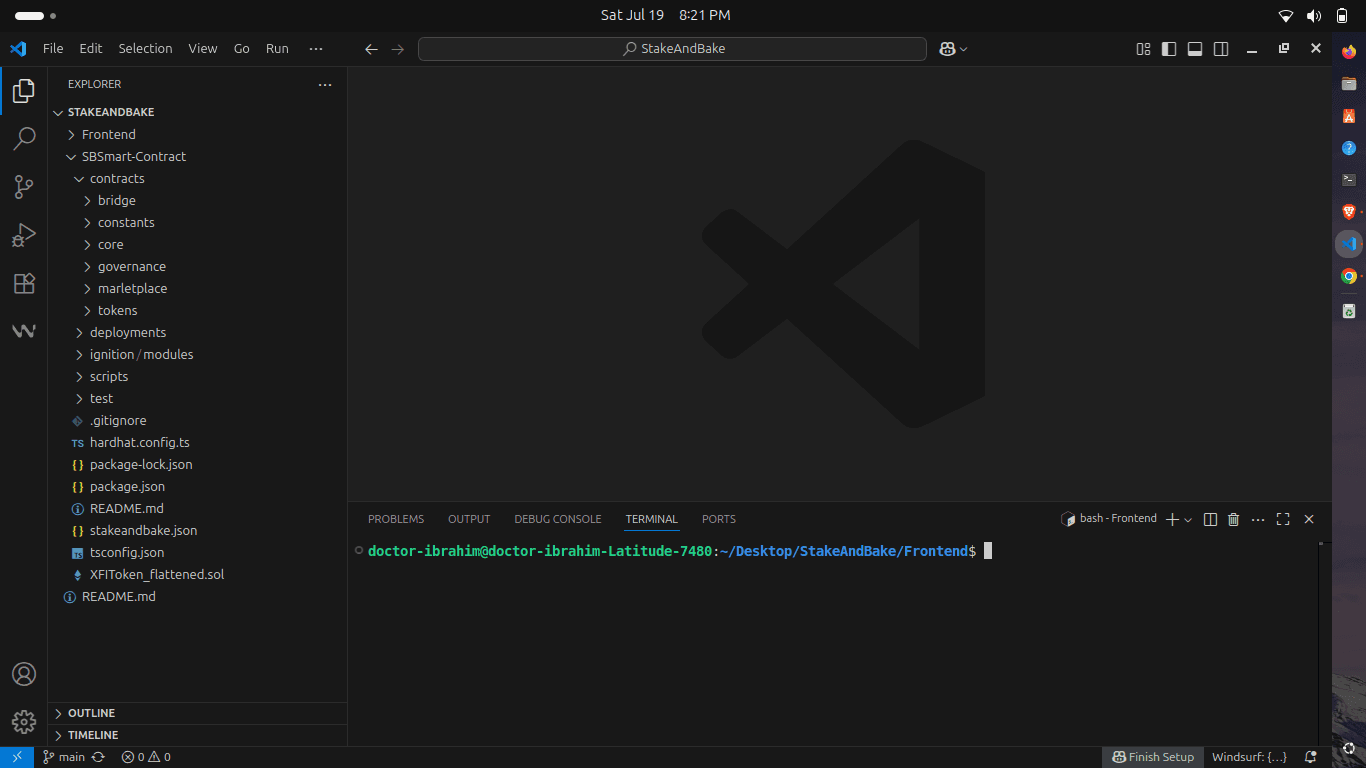
Task: Open the Source Control view
Action: (x=24, y=187)
